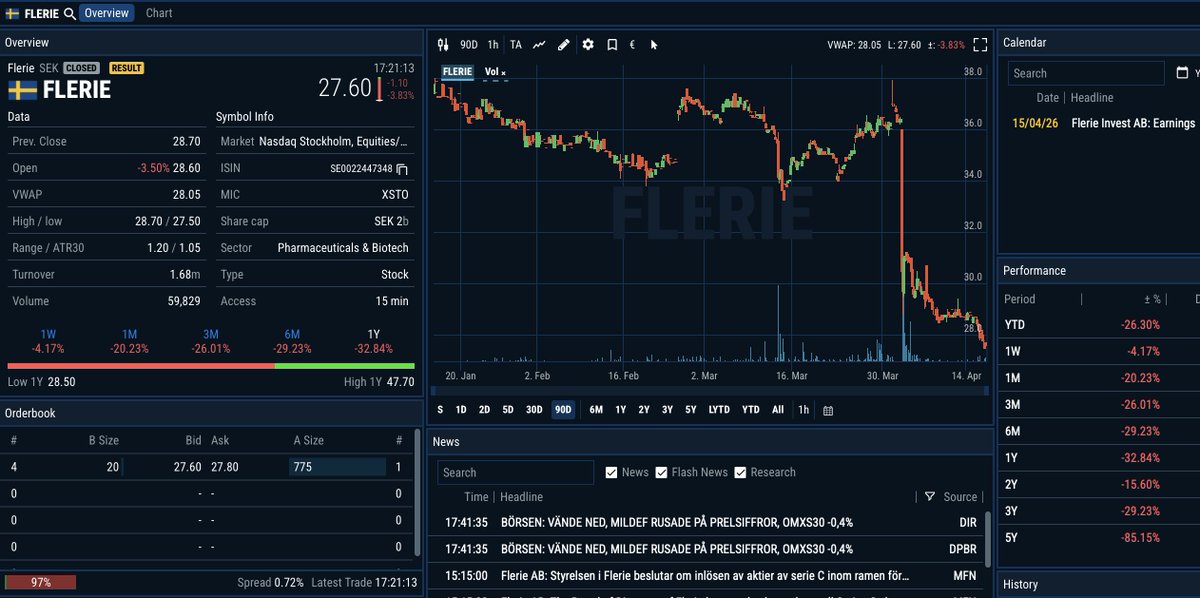Sort news by Time column
The height and width of the screenshot is (598, 1200).
(x=476, y=497)
